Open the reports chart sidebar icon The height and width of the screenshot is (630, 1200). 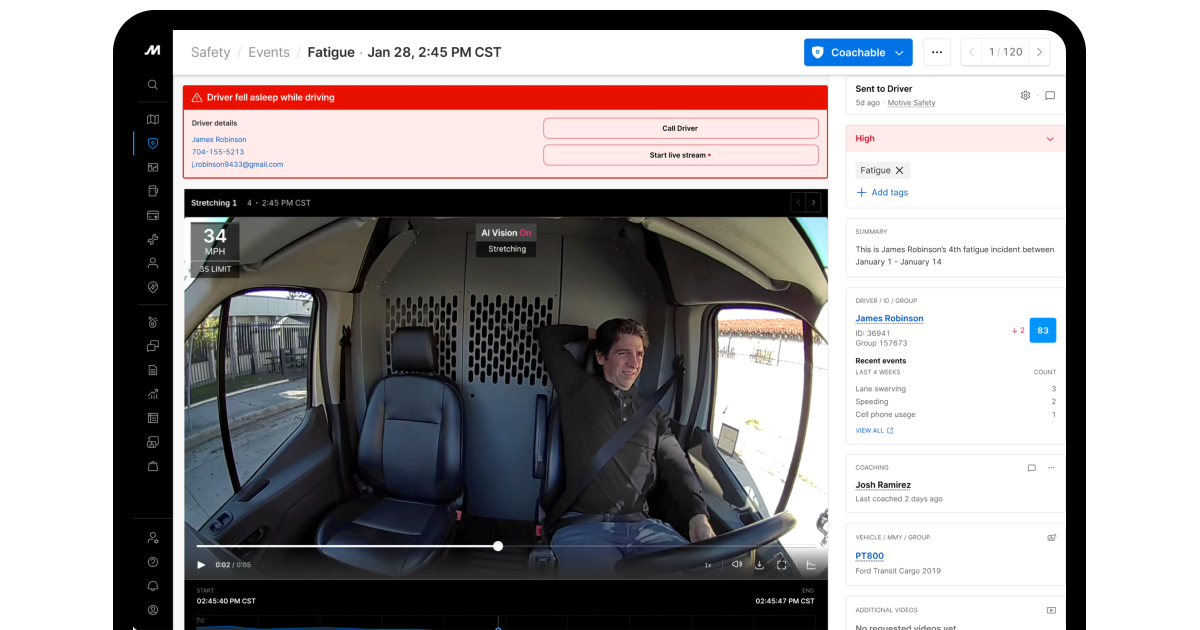153,394
